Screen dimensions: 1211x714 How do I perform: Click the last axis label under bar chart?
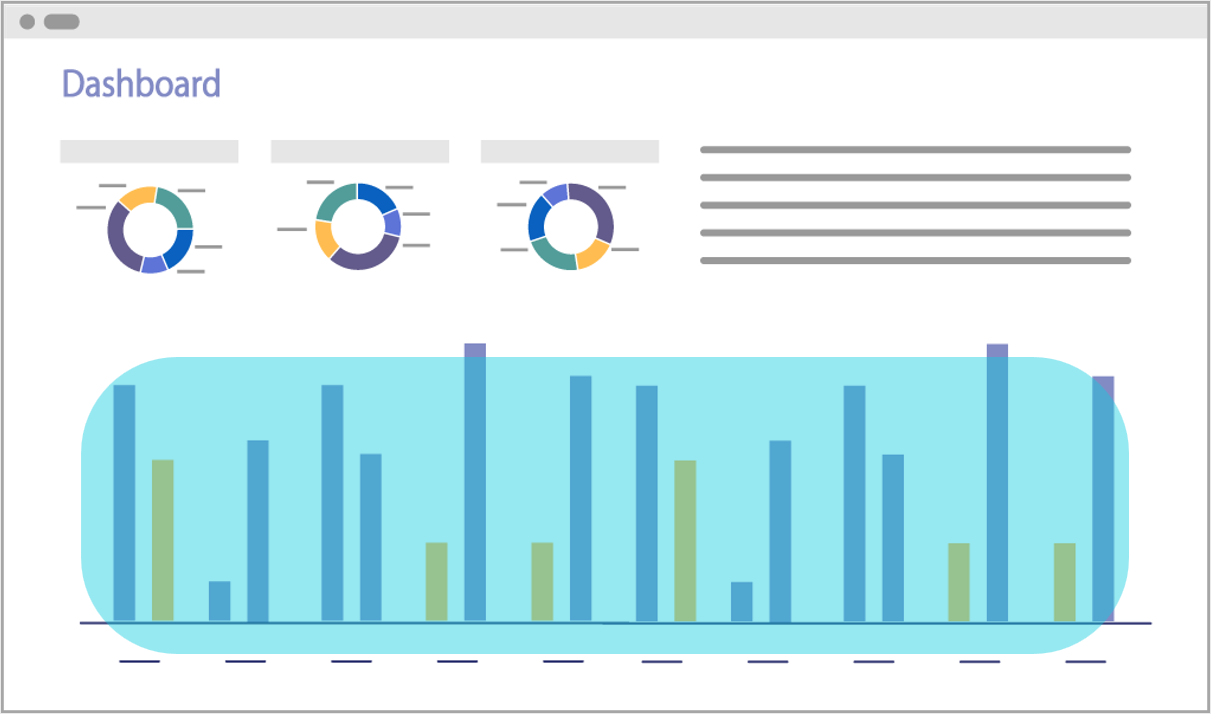pos(1085,661)
